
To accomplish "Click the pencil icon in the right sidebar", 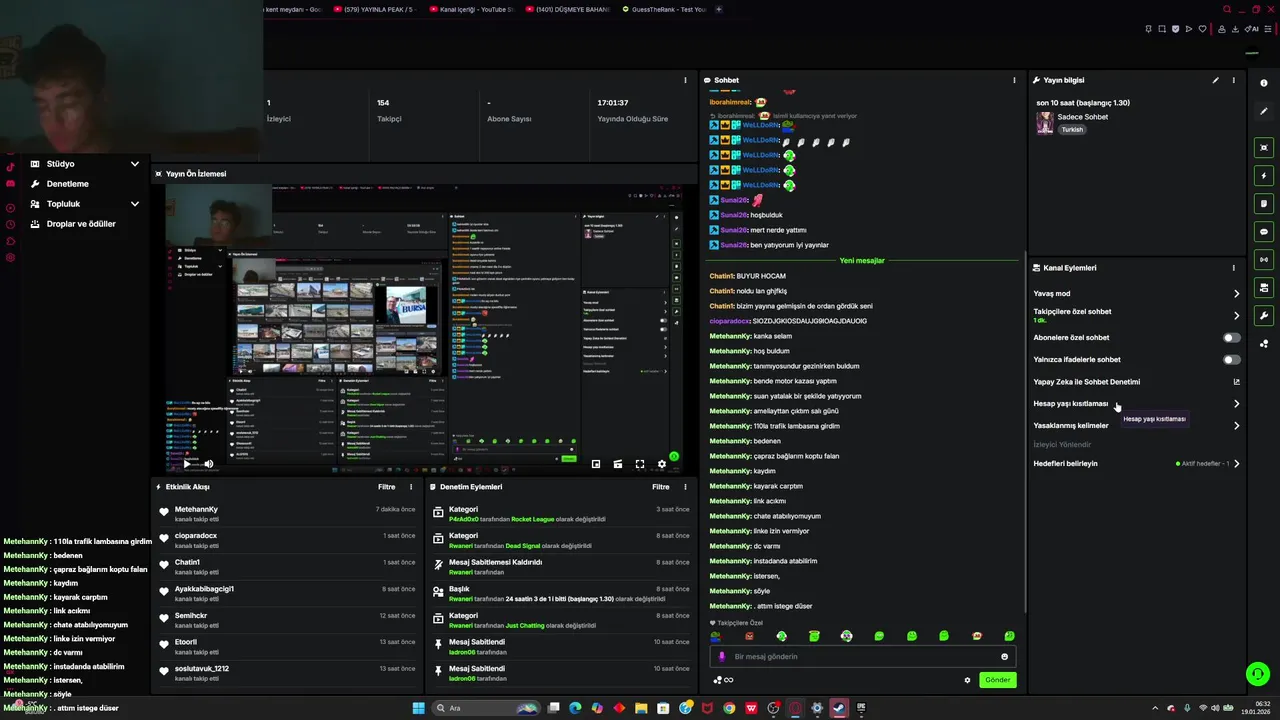I will pos(1264,111).
